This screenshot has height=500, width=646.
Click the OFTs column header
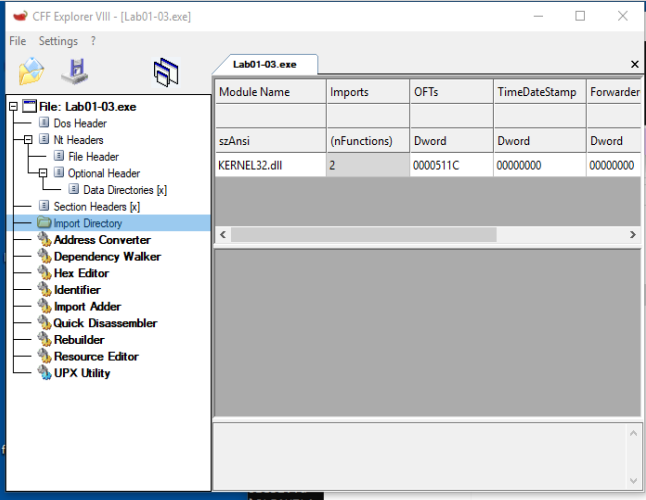point(452,91)
